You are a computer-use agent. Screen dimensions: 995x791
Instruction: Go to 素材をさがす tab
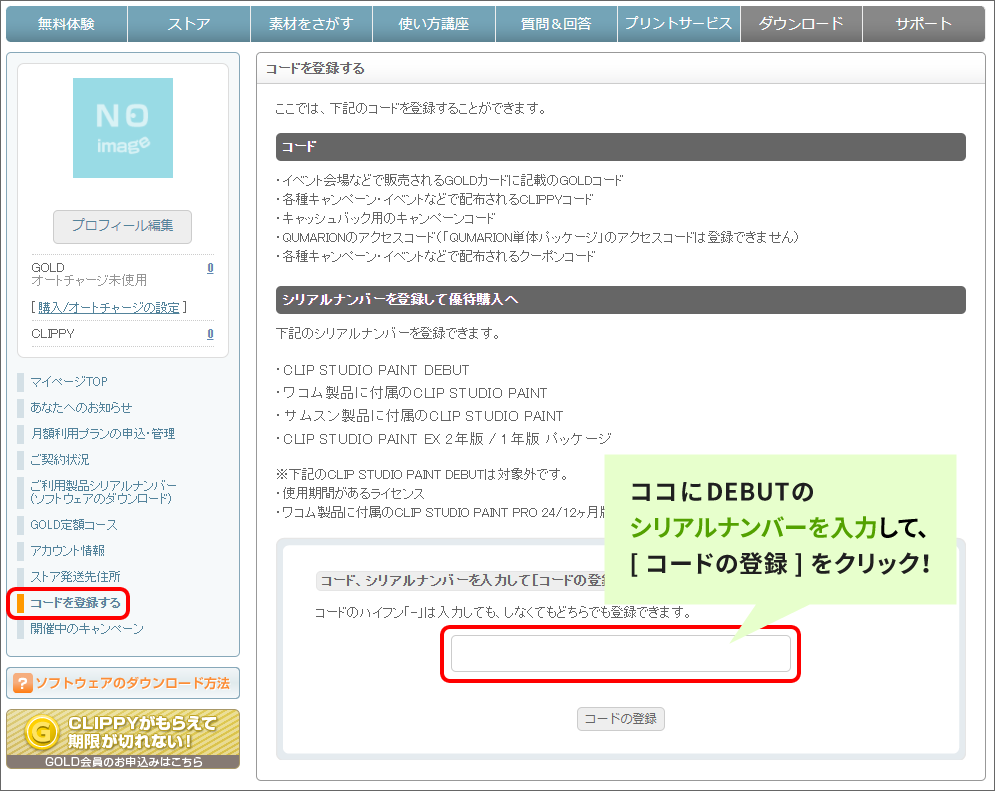coord(311,24)
